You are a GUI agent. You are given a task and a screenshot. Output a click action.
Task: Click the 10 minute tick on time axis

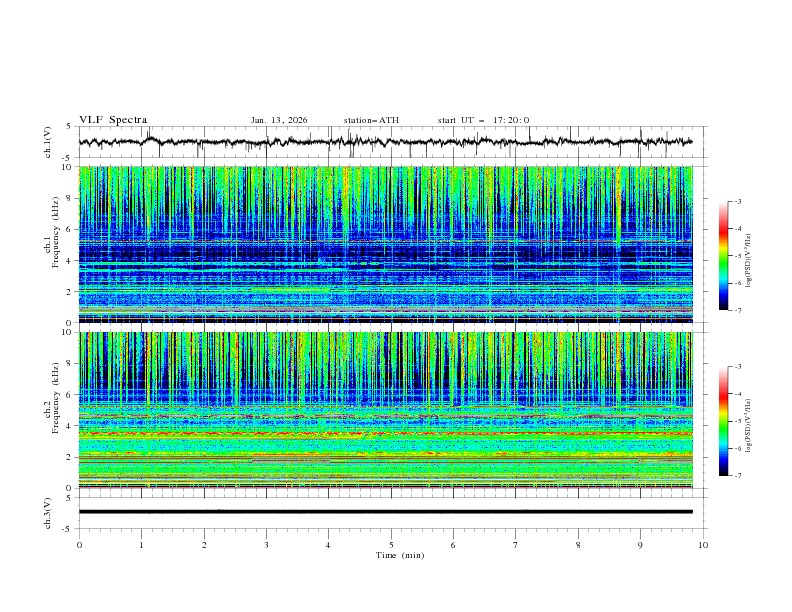703,545
